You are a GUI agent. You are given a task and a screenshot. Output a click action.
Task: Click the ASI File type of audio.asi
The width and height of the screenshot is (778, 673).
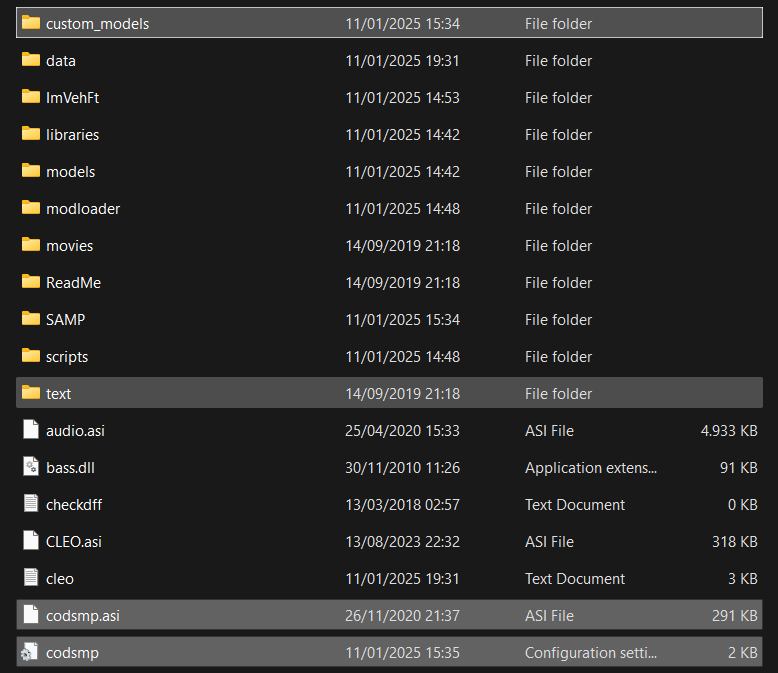point(549,431)
